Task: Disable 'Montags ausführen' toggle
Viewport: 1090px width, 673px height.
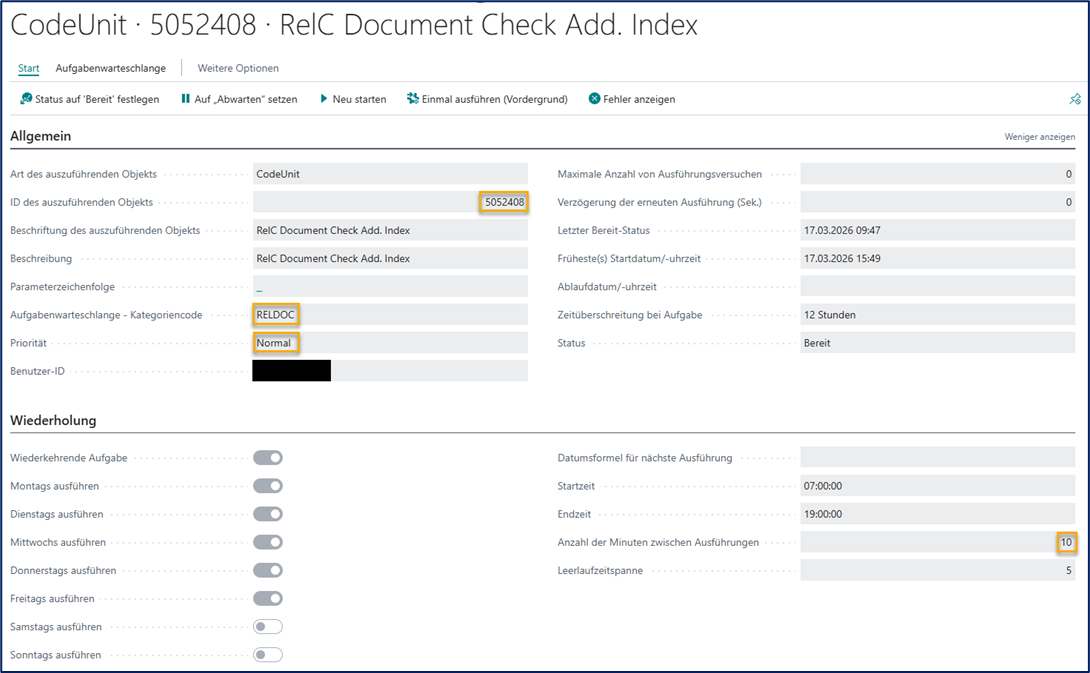Action: click(268, 486)
